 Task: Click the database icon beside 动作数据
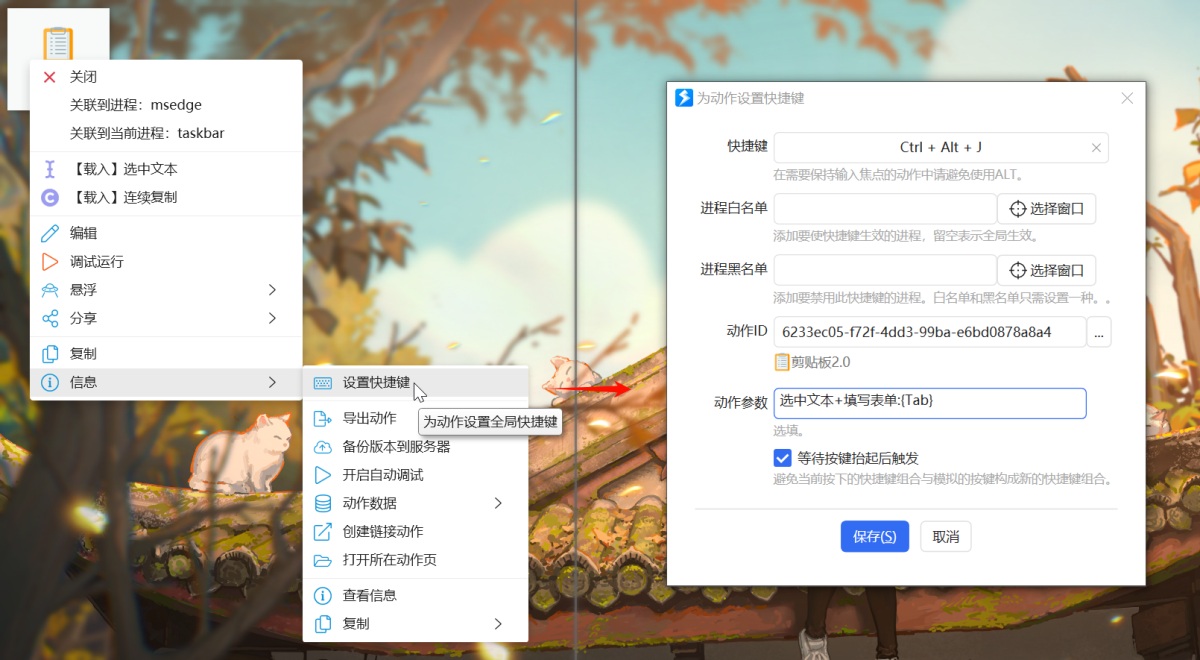pos(322,503)
